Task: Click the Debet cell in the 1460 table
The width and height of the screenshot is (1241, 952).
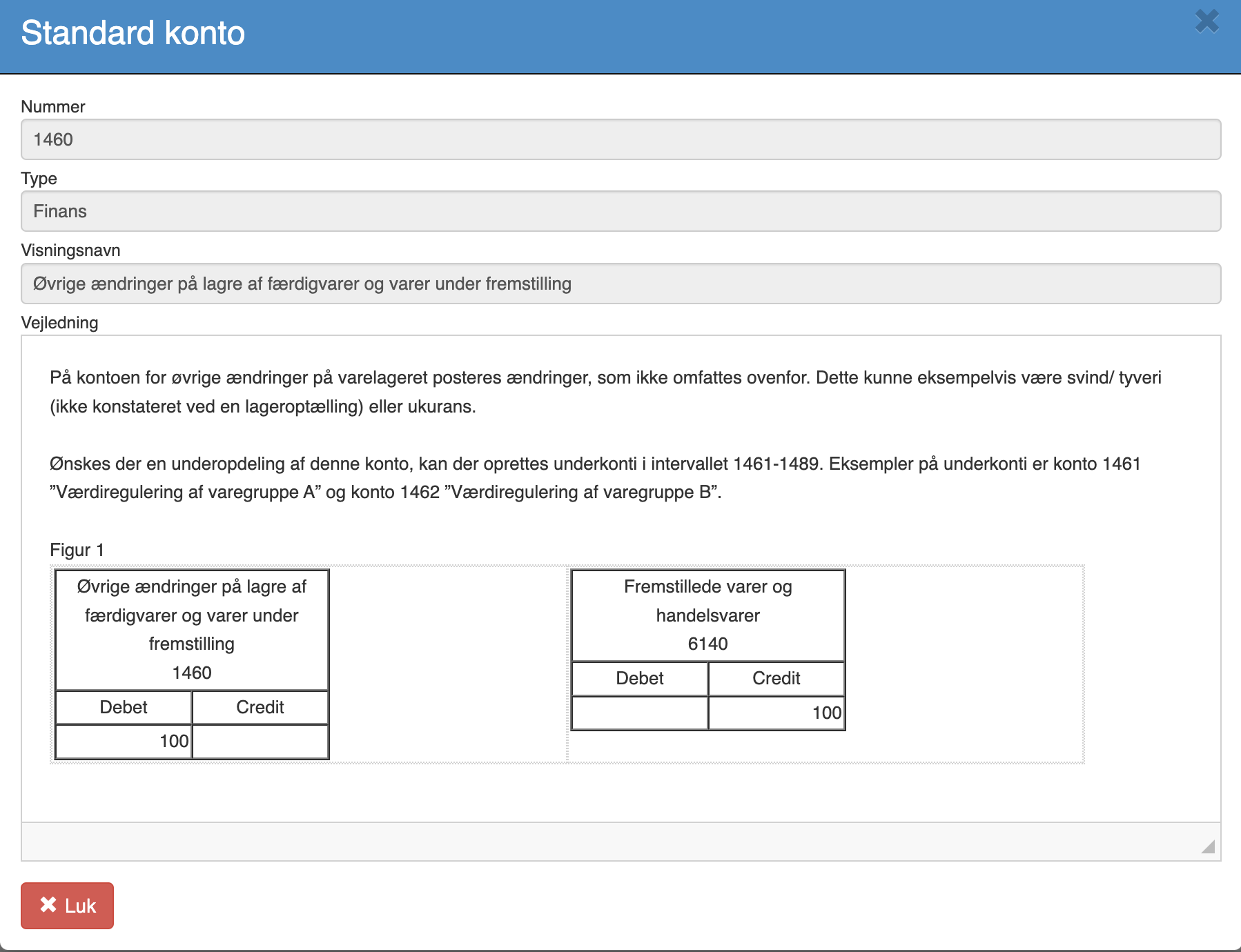Action: 124,707
